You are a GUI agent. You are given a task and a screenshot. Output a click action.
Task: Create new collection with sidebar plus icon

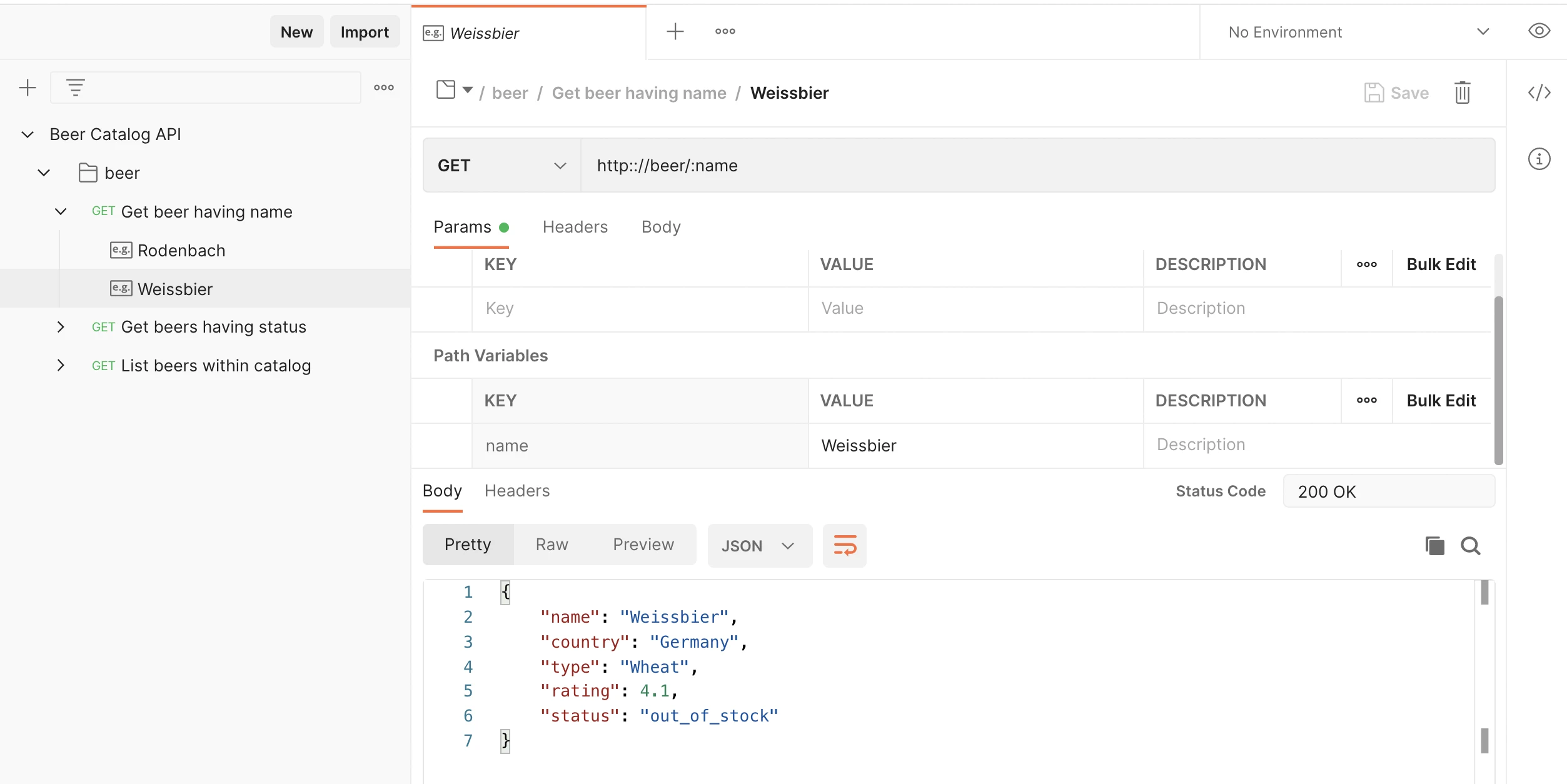click(x=28, y=88)
